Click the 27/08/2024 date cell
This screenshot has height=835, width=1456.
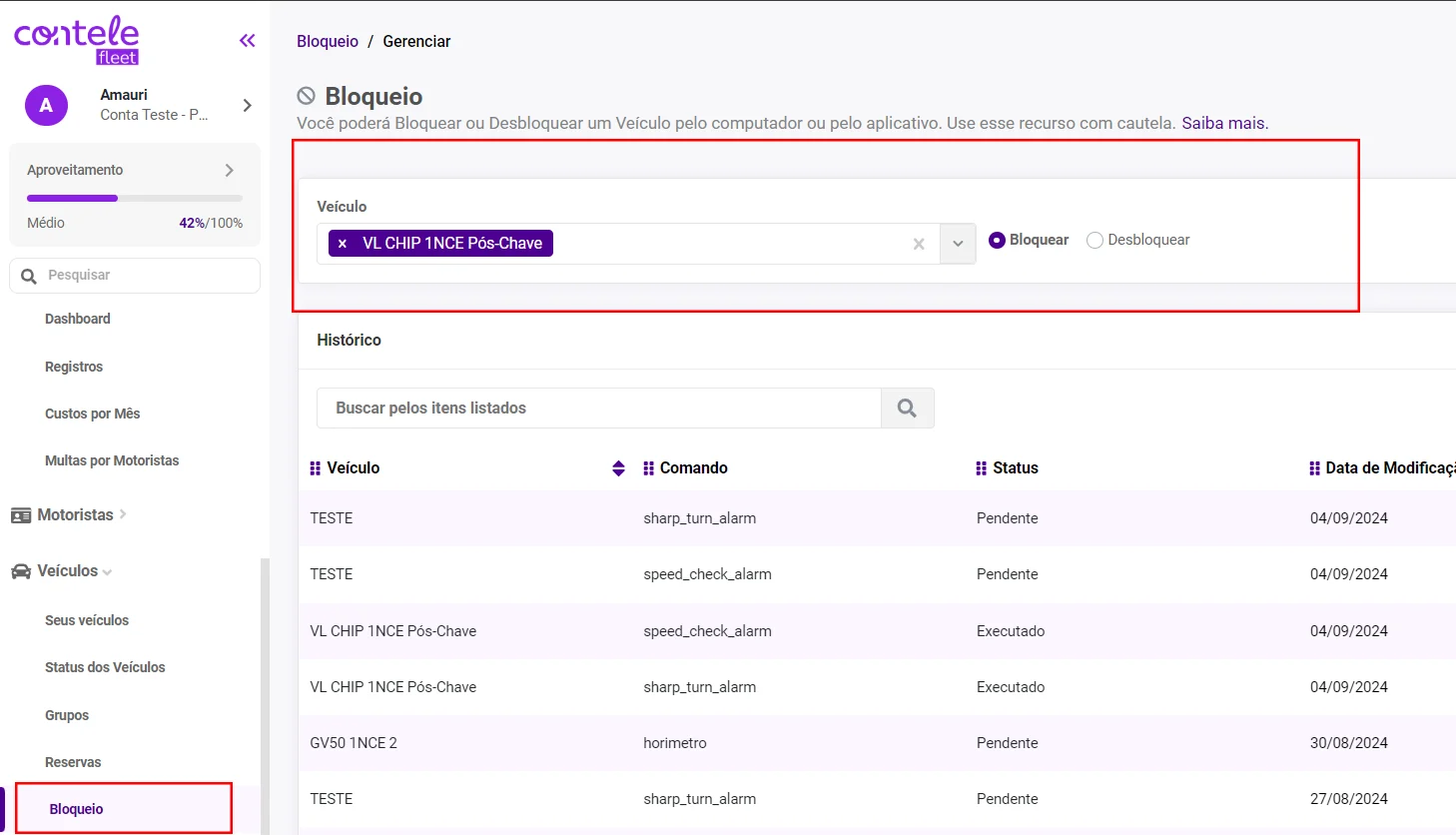(x=1349, y=799)
